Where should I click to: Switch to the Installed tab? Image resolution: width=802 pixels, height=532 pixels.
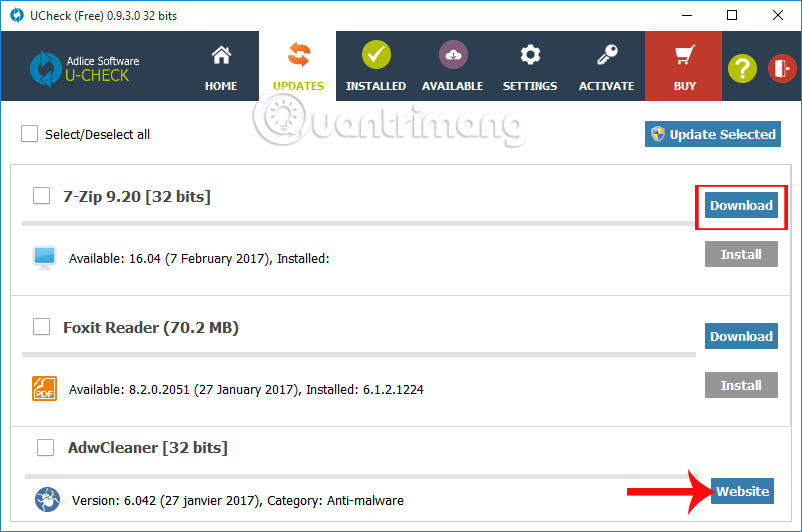(x=375, y=66)
